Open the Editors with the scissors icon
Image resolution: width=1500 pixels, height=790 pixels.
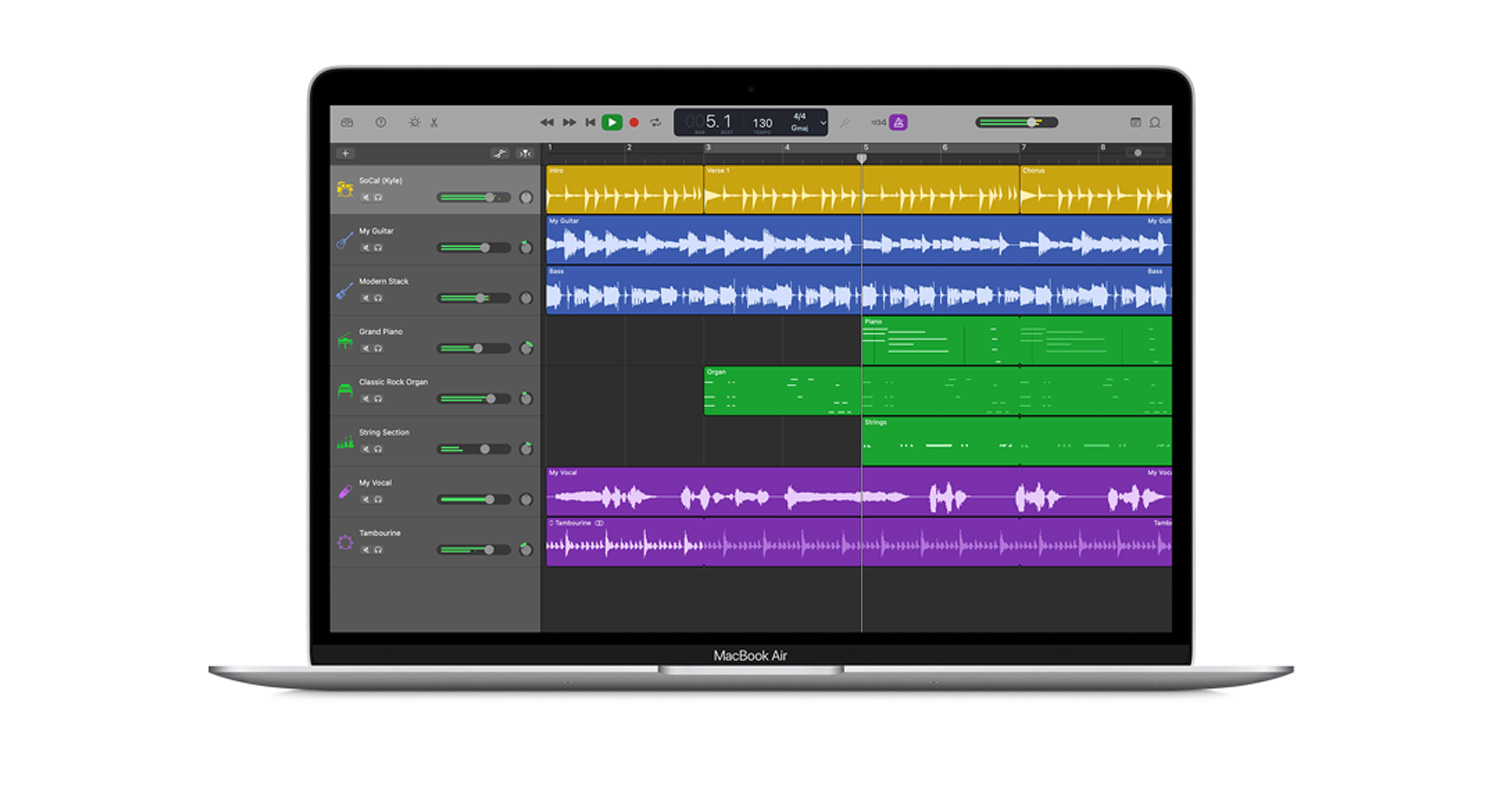pyautogui.click(x=434, y=122)
